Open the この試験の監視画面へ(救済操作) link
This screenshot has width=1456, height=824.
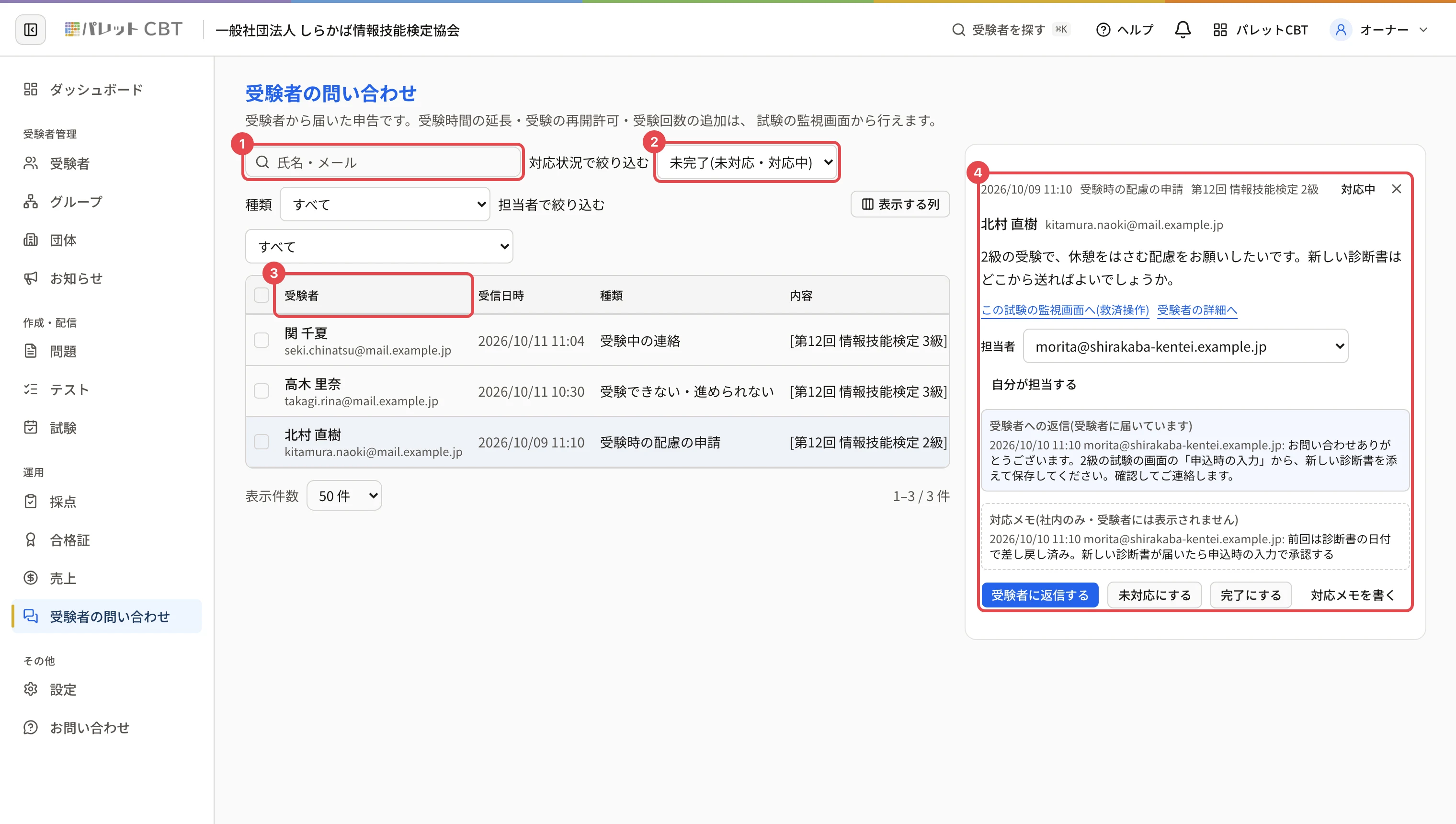tap(1065, 310)
